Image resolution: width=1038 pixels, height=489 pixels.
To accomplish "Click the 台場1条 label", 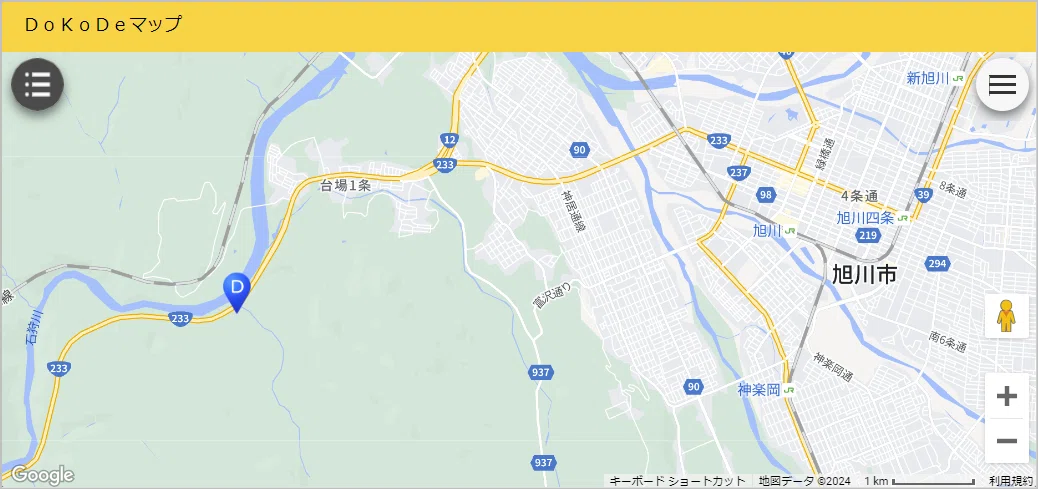I will (346, 186).
